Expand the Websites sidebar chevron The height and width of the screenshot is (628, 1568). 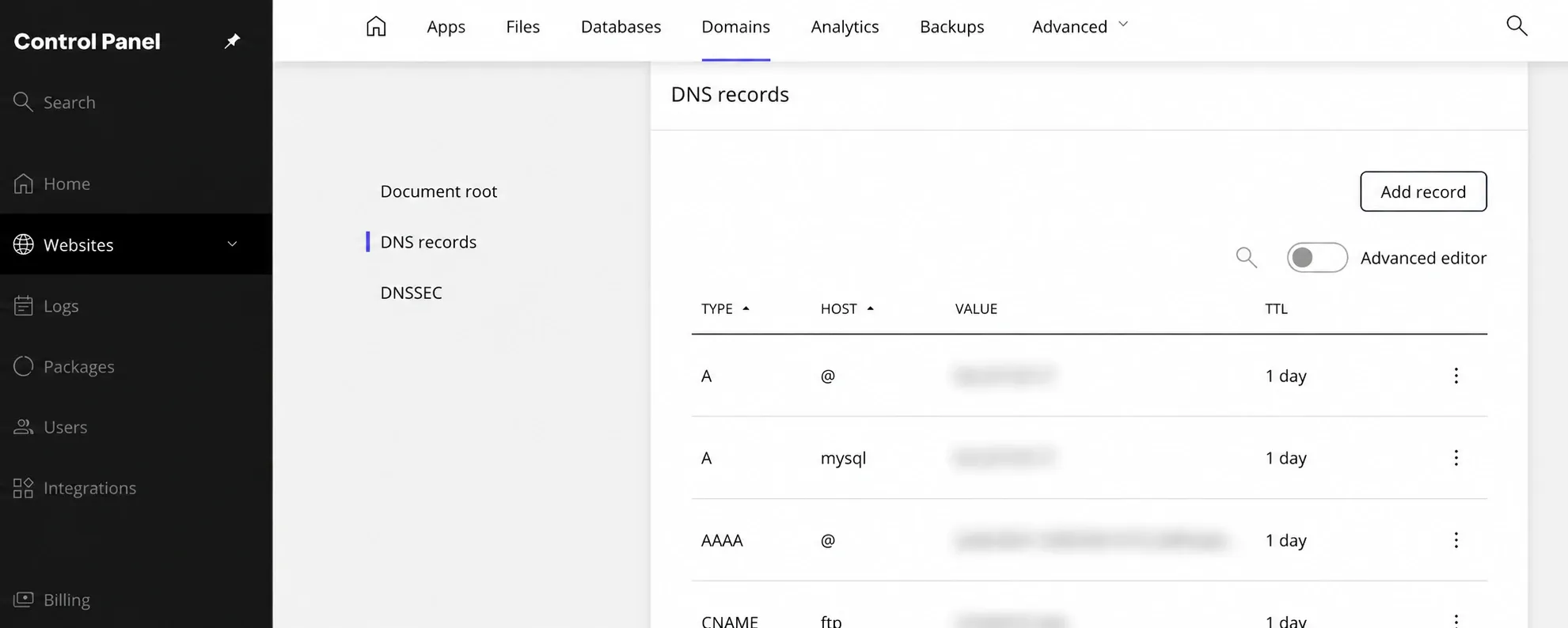pos(232,244)
